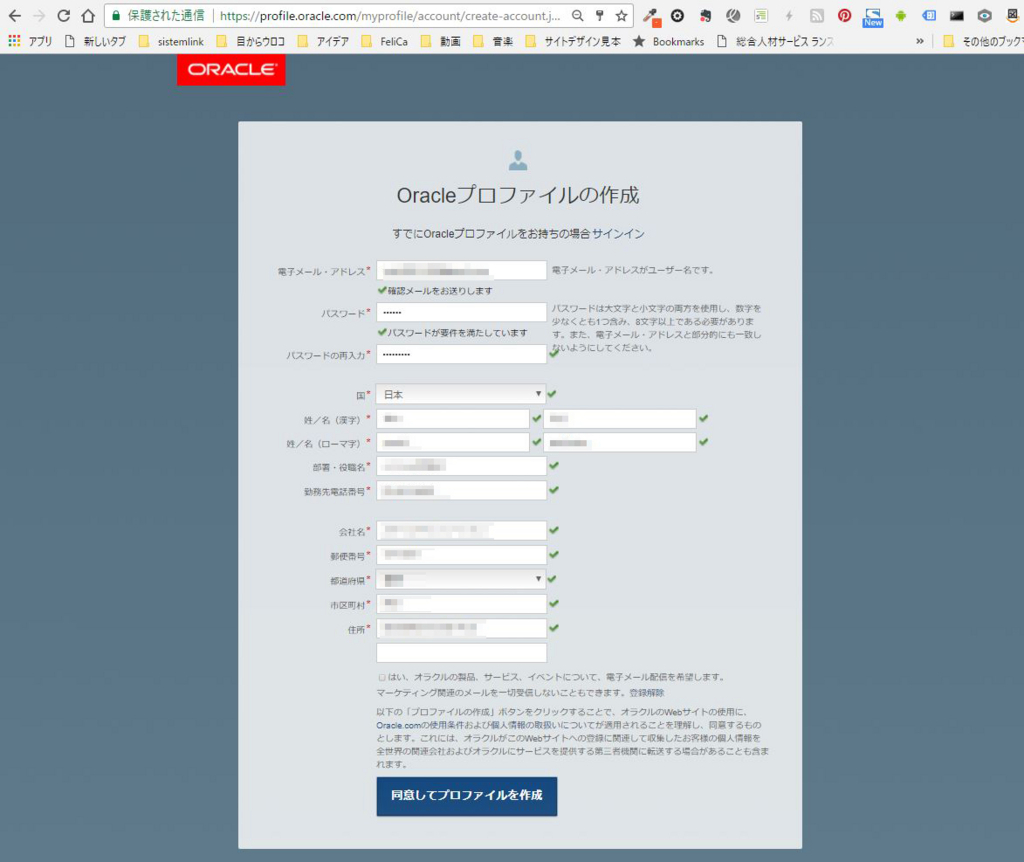Screen dimensions: 1024x862
Task: Click the 市区町村 input field
Action: (461, 603)
